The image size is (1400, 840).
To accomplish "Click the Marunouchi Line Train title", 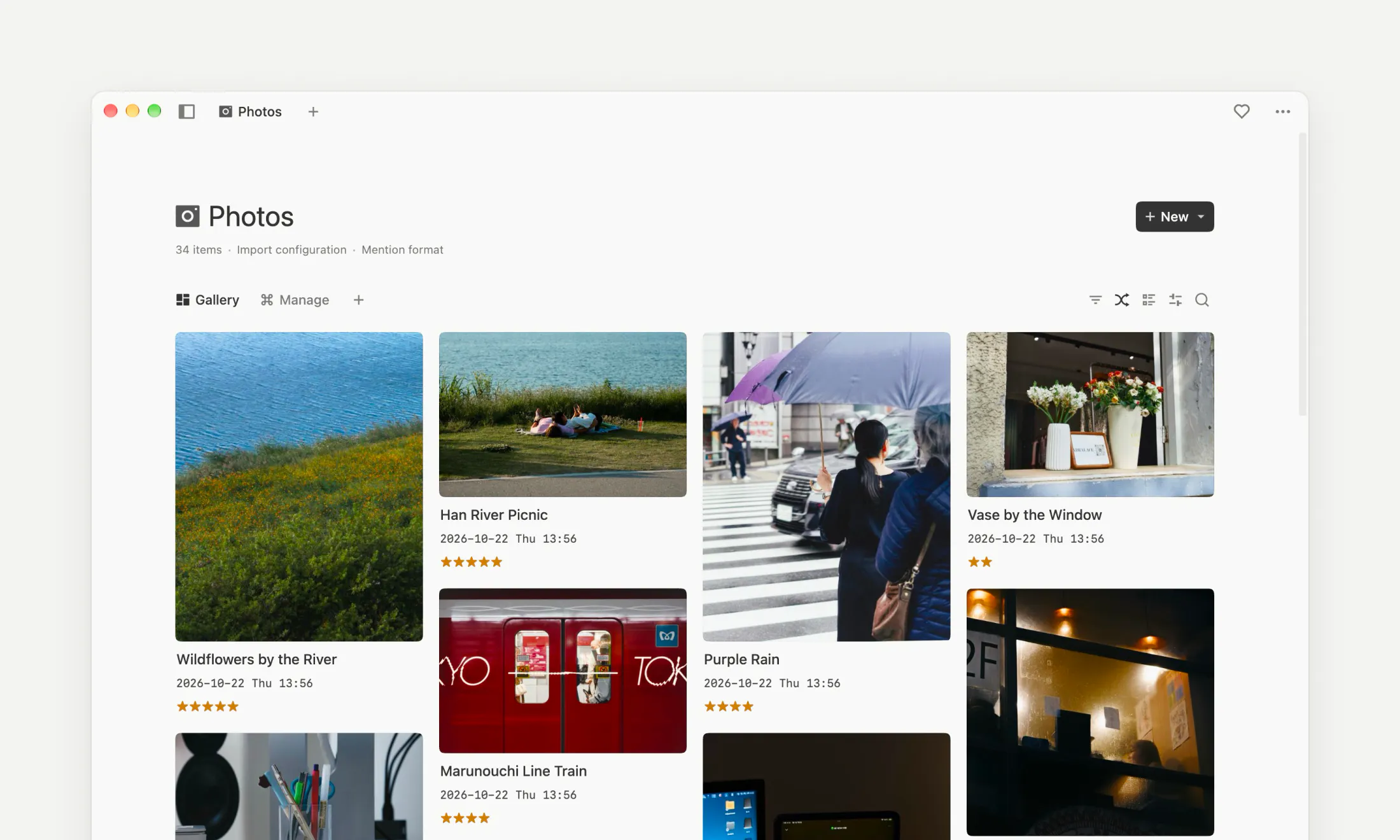I will pyautogui.click(x=514, y=771).
